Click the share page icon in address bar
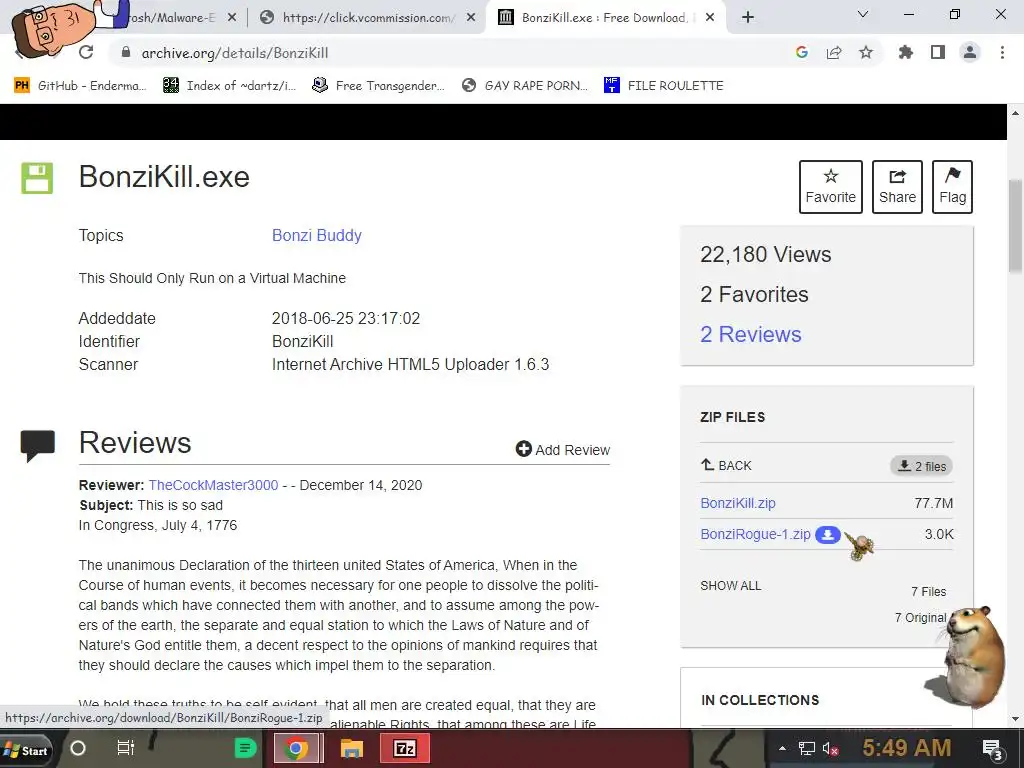Screen dimensions: 1024x768 coord(834,52)
